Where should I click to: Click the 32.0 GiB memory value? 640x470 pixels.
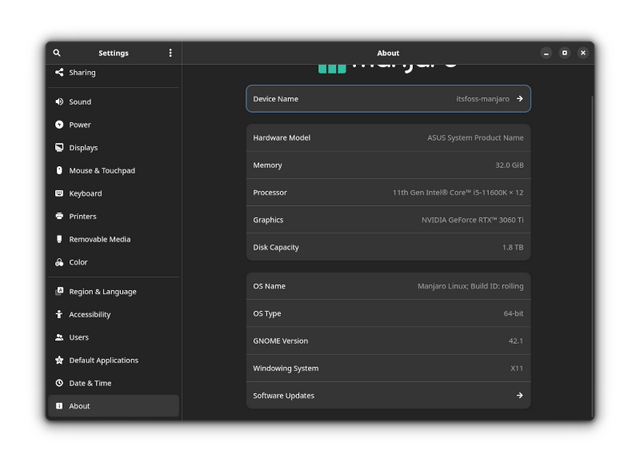[x=509, y=165]
